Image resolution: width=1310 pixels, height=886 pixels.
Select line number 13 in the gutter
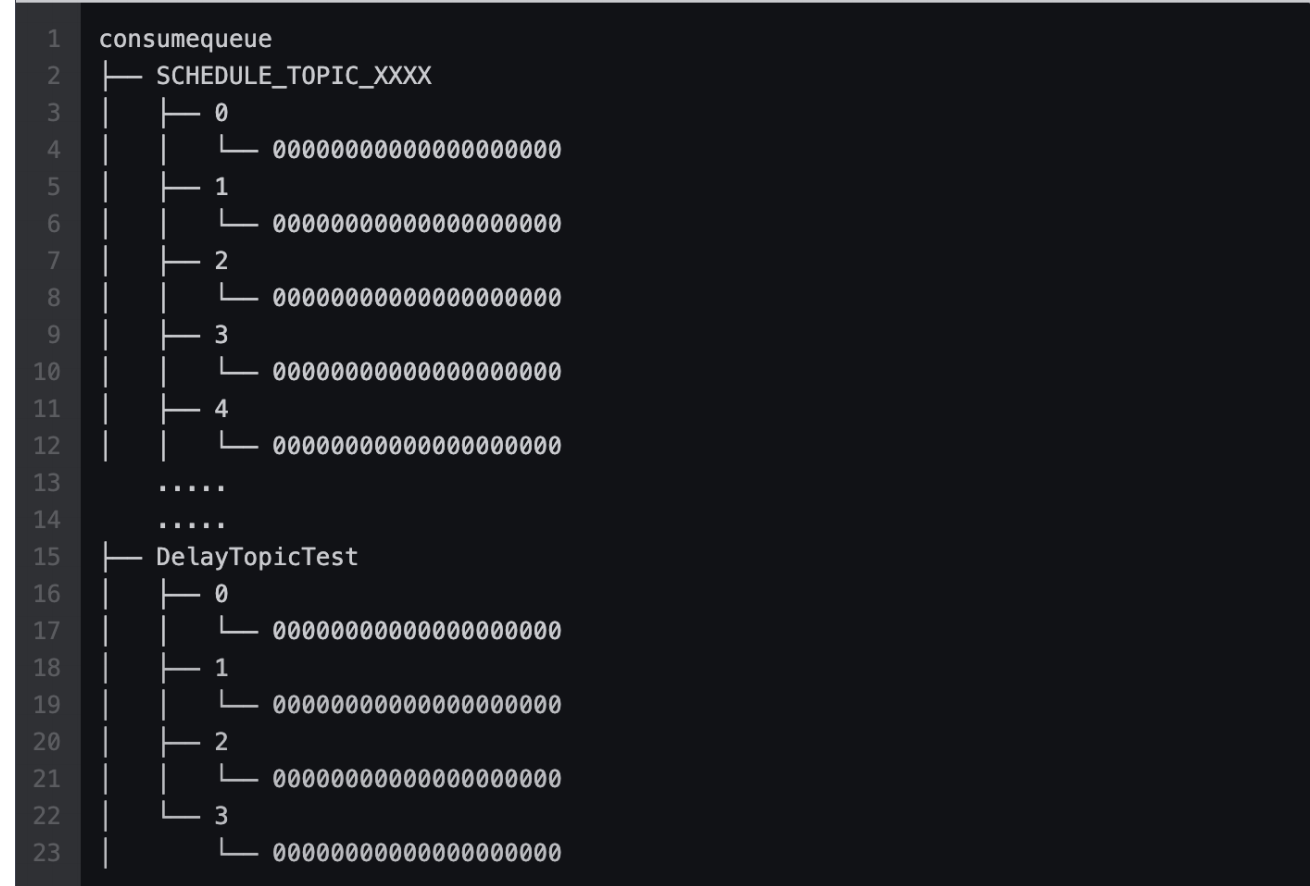(48, 484)
